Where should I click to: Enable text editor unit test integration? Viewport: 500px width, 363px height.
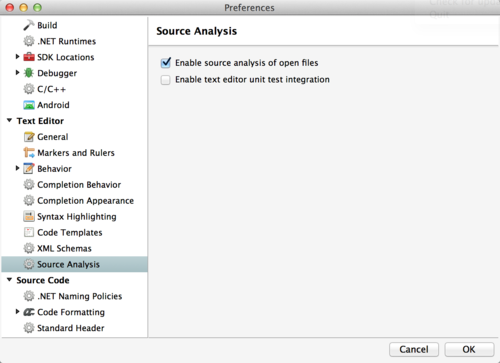[166, 80]
